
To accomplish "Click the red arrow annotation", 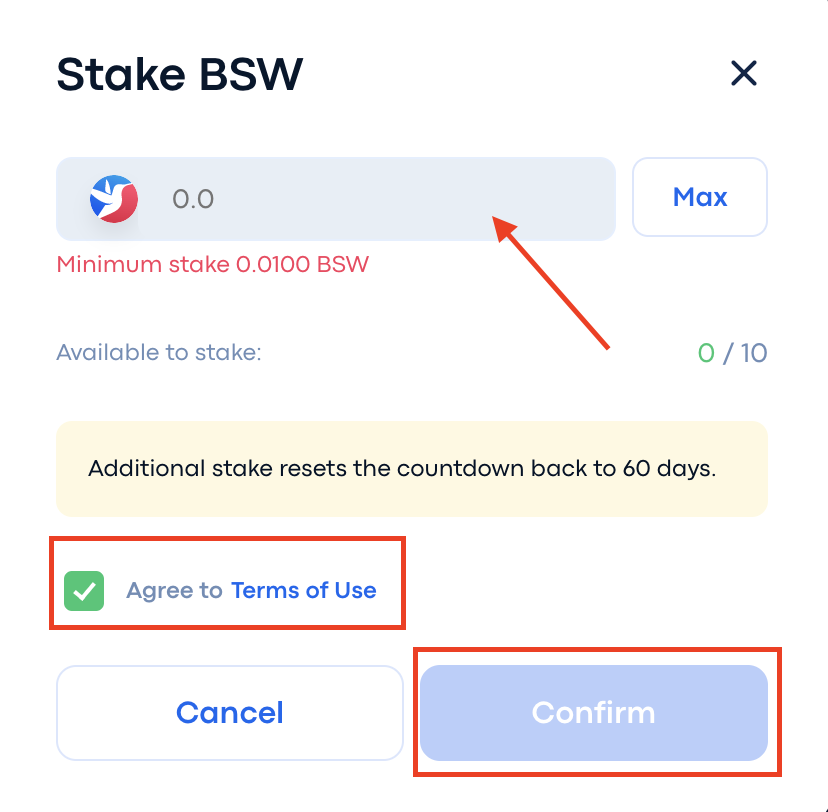I will pos(551,282).
